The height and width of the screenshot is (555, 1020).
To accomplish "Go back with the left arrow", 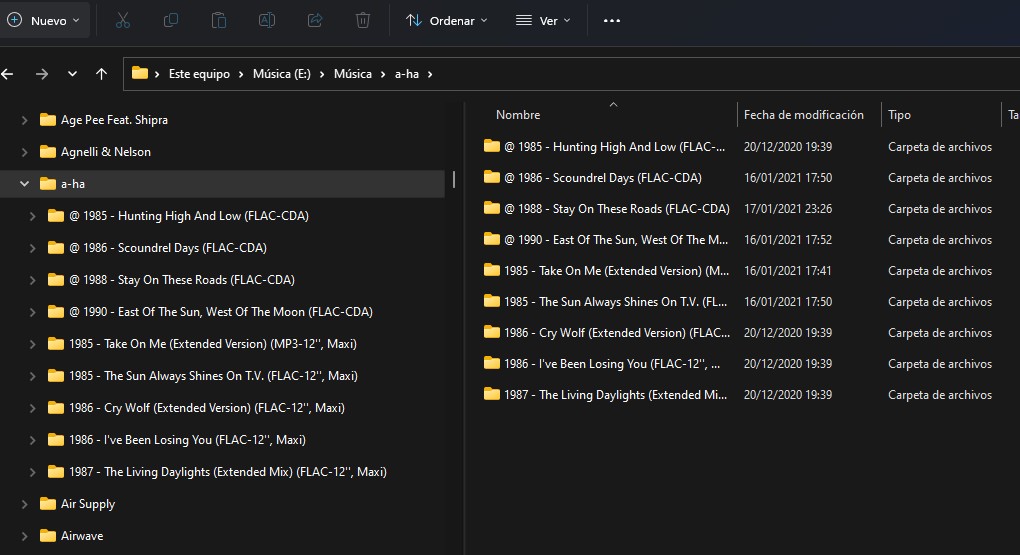I will pos(7,74).
